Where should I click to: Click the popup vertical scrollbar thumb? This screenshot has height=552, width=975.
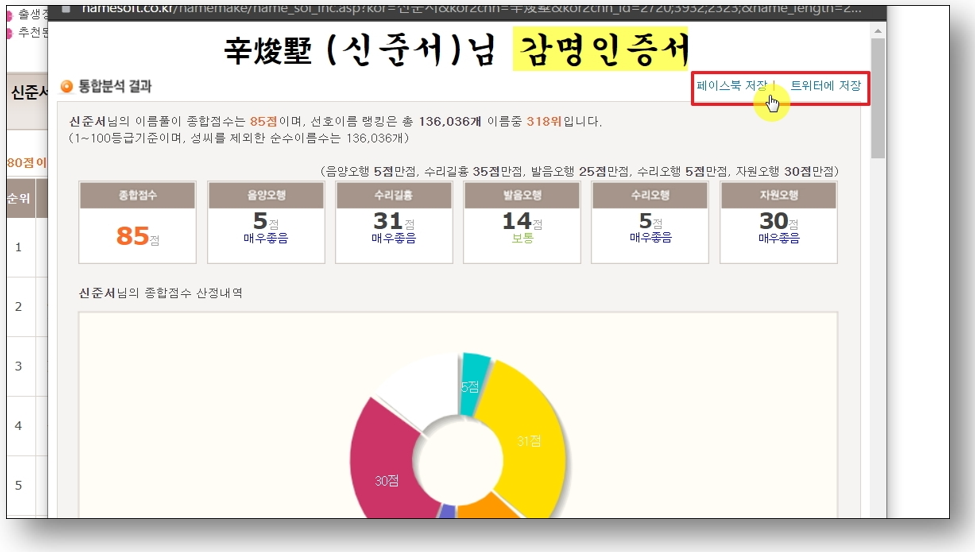click(877, 98)
